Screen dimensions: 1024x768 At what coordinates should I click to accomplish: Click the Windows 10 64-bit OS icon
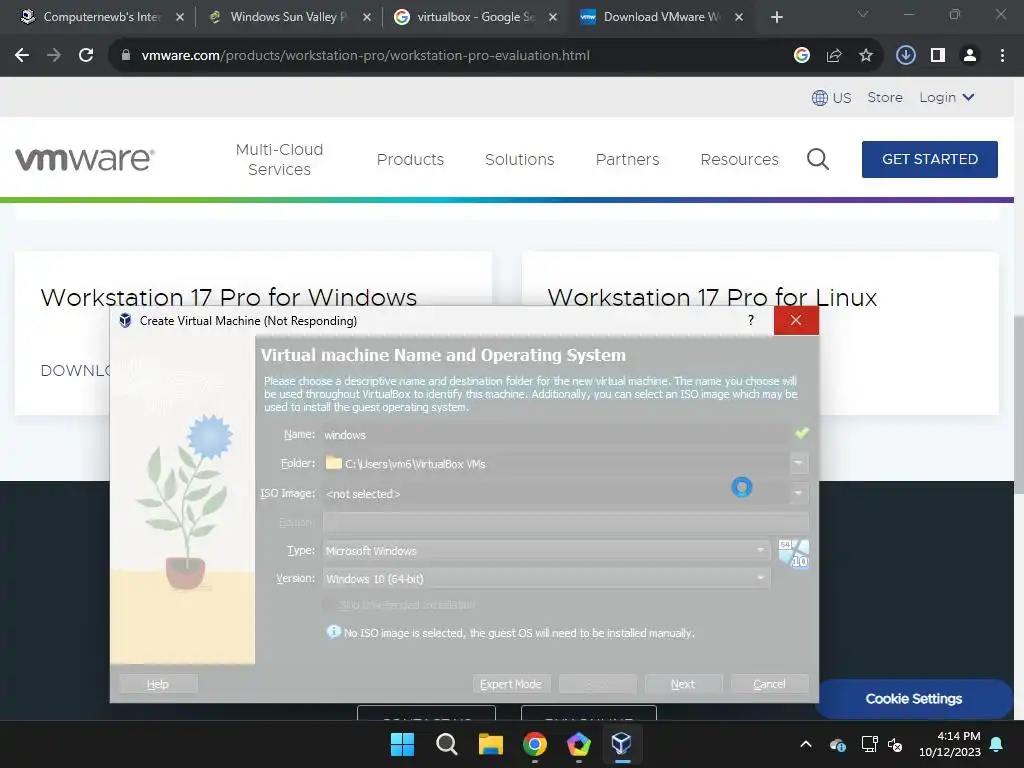click(x=793, y=554)
